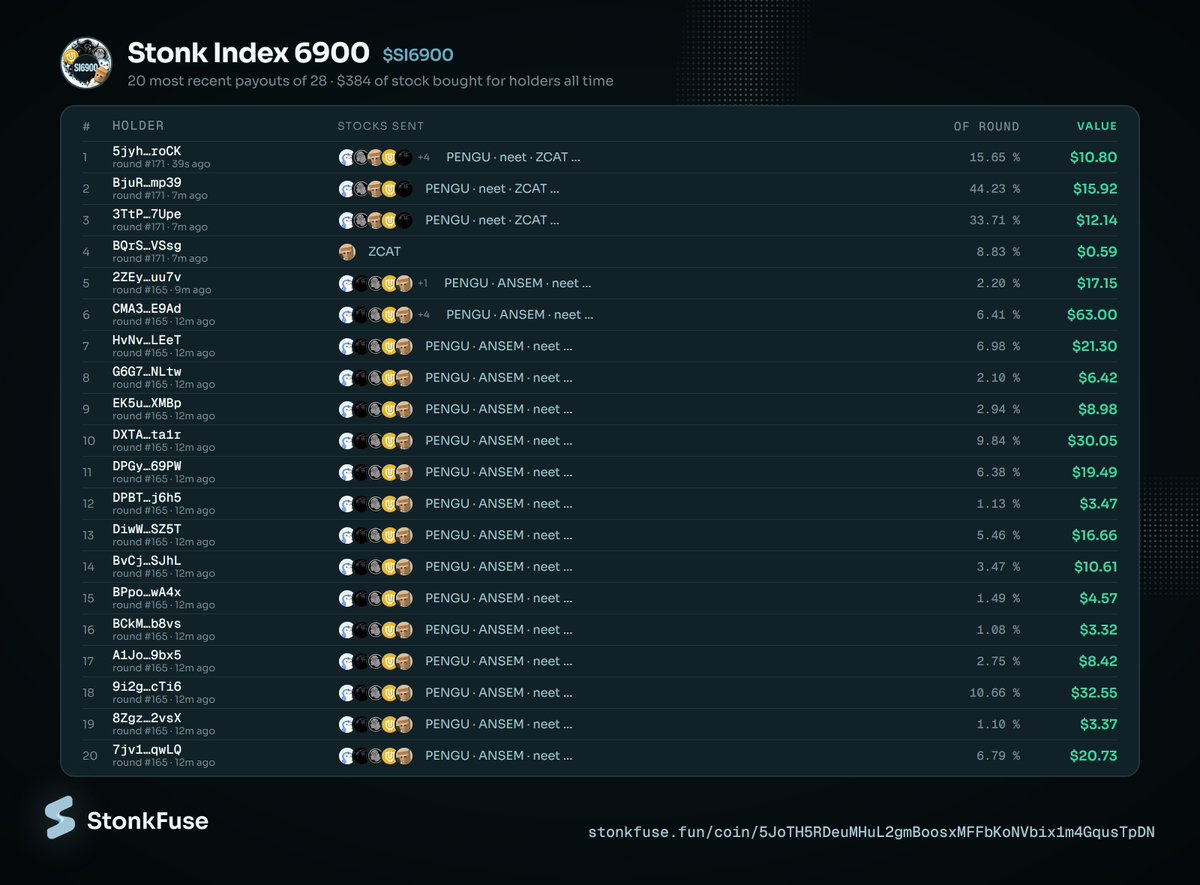The height and width of the screenshot is (885, 1200).
Task: Select holder BCkM…b8vs
Action: (x=147, y=623)
